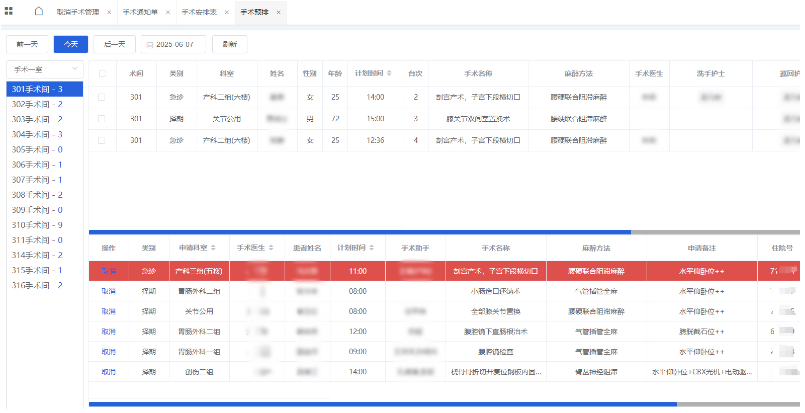
Task: Select room 301手术间 in the list
Action: pos(45,89)
